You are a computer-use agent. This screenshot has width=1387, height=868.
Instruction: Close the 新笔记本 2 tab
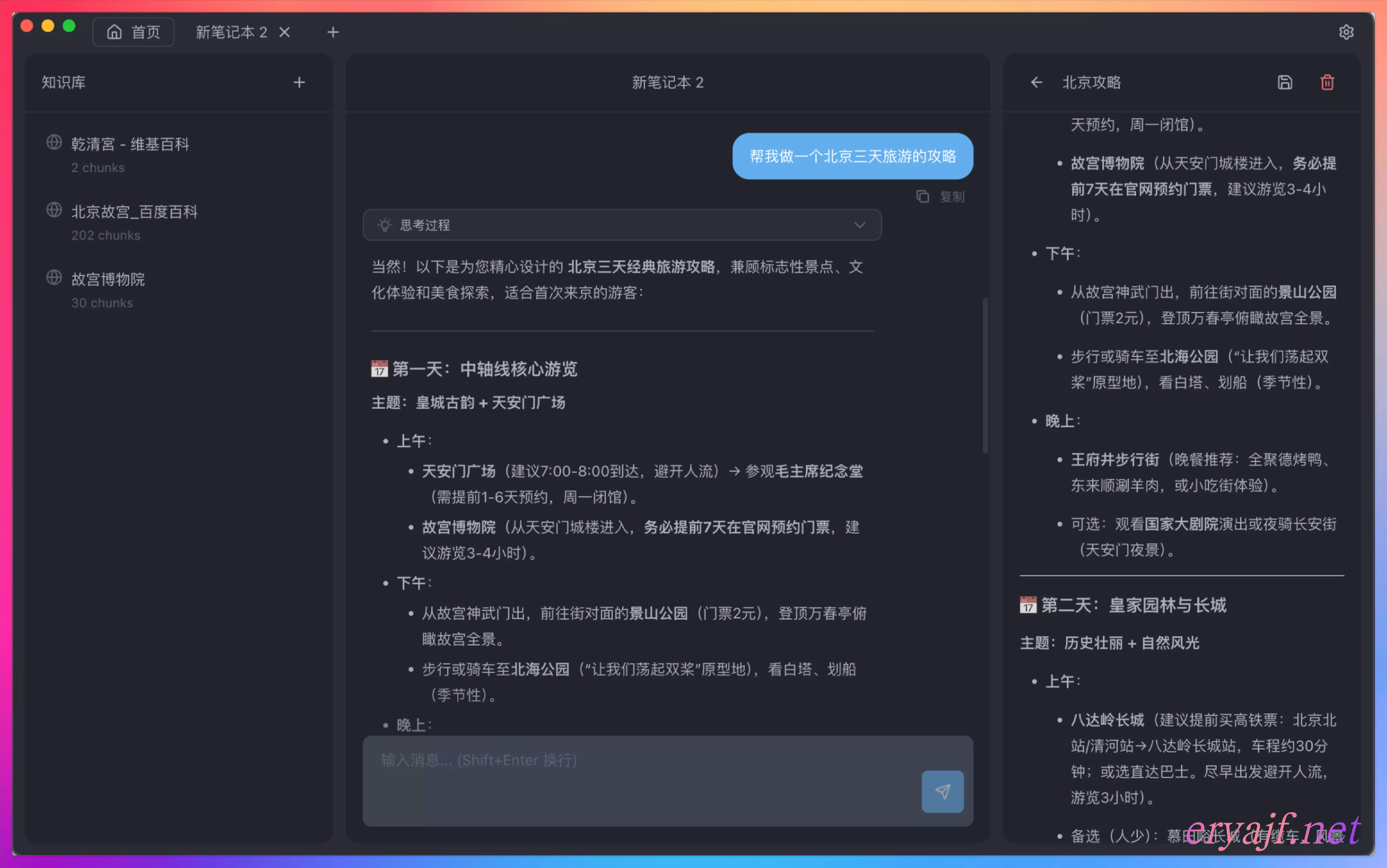284,32
